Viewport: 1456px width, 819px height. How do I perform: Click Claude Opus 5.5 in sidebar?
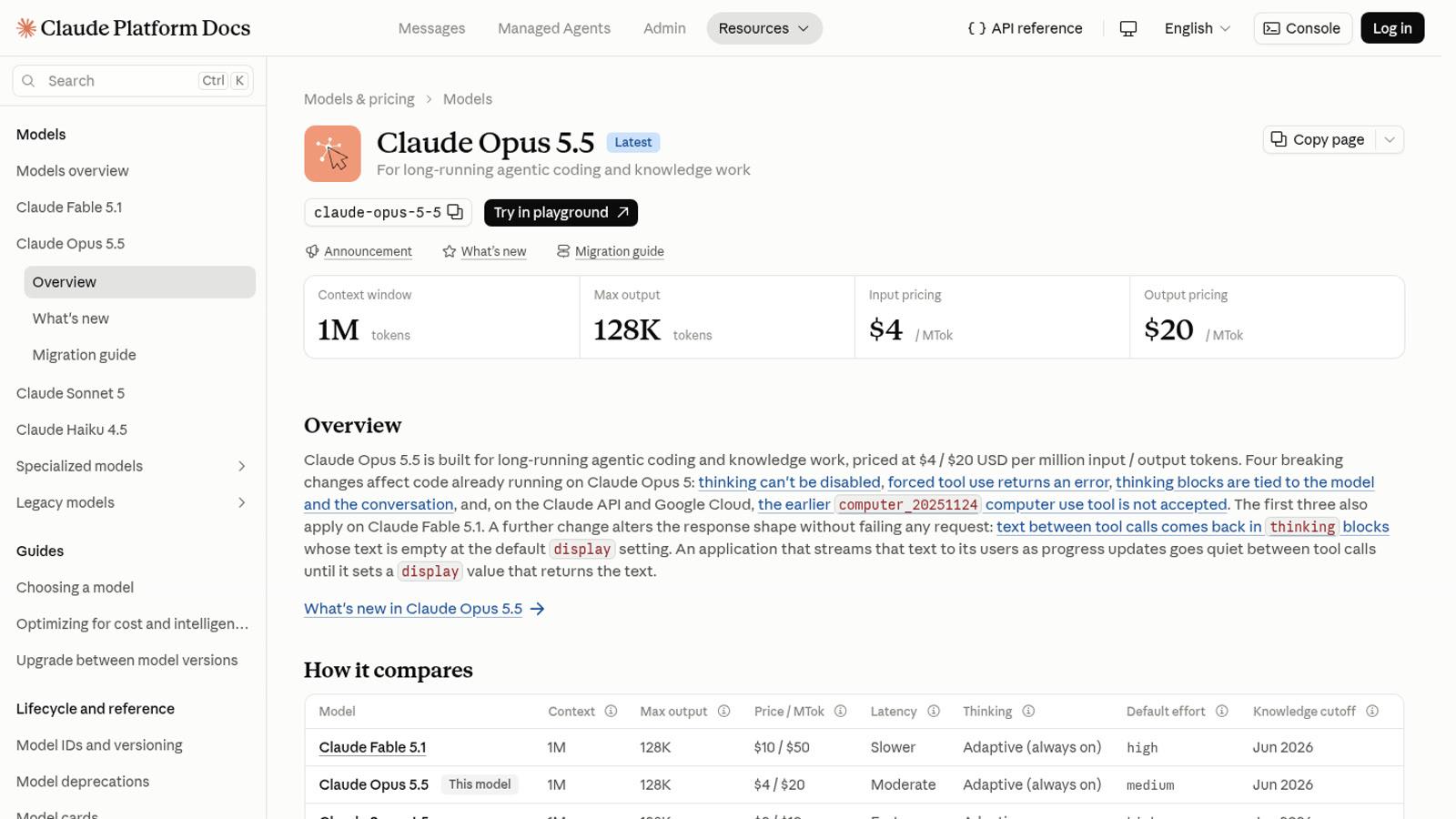pos(70,244)
